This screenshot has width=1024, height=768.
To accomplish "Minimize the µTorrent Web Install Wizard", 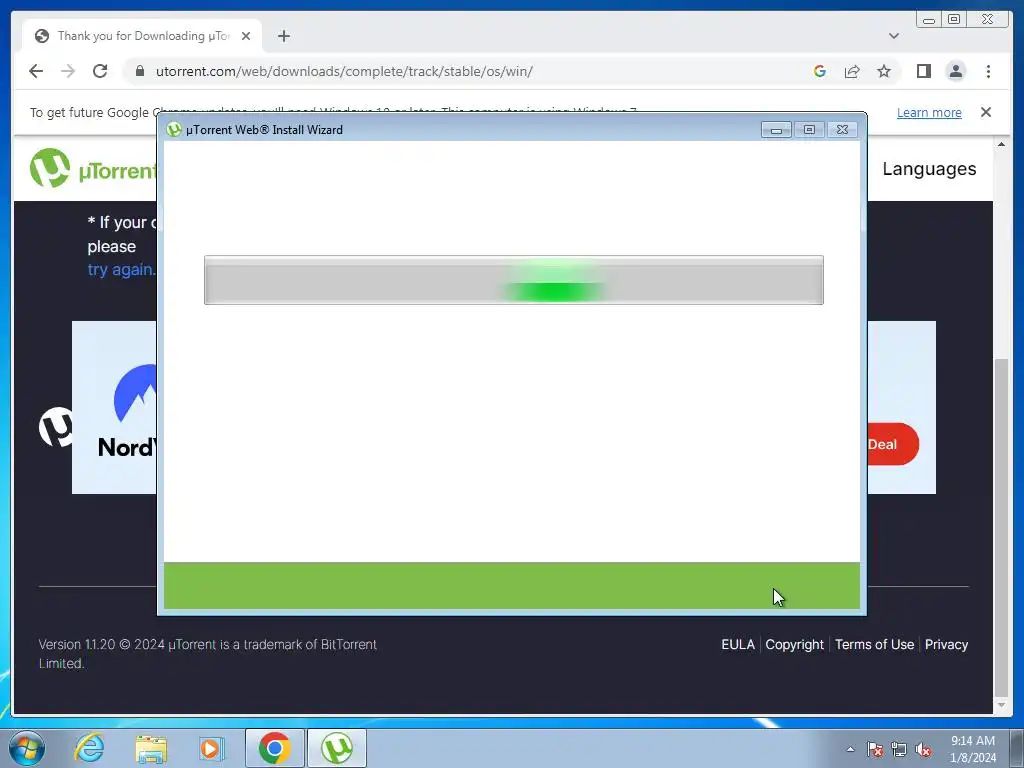I will click(x=776, y=129).
